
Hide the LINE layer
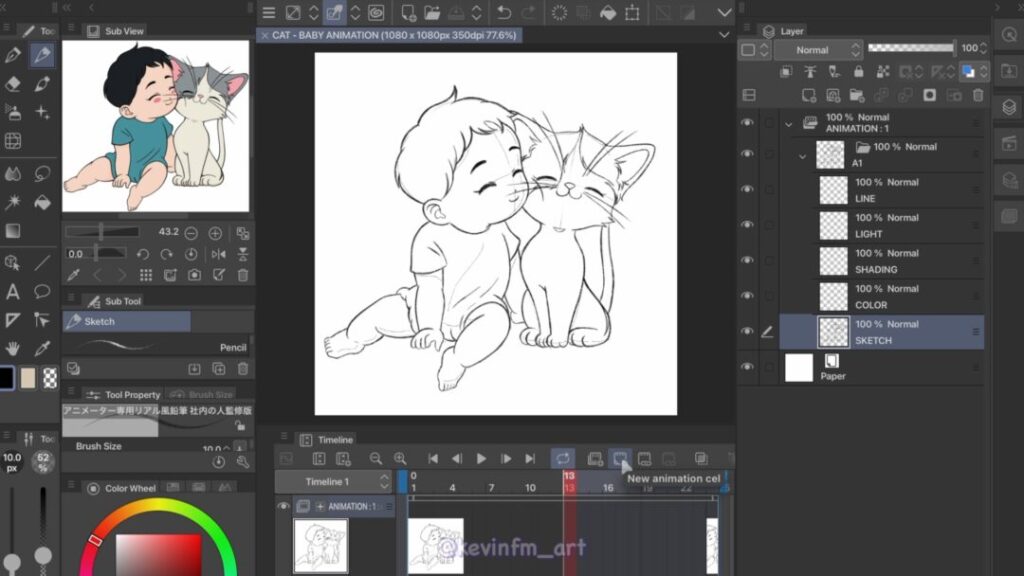click(747, 190)
